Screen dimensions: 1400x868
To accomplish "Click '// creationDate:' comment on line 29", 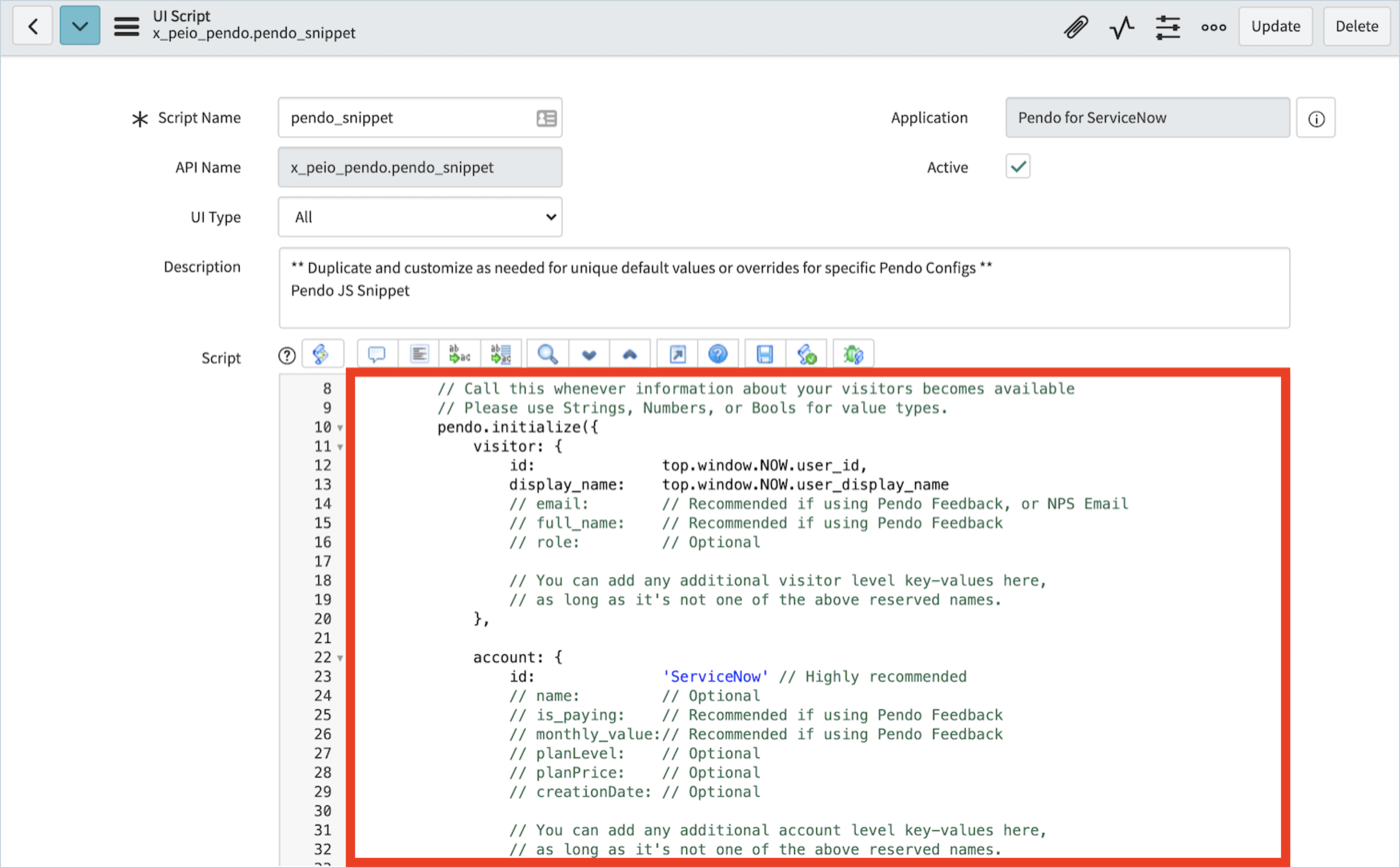I will click(x=580, y=791).
